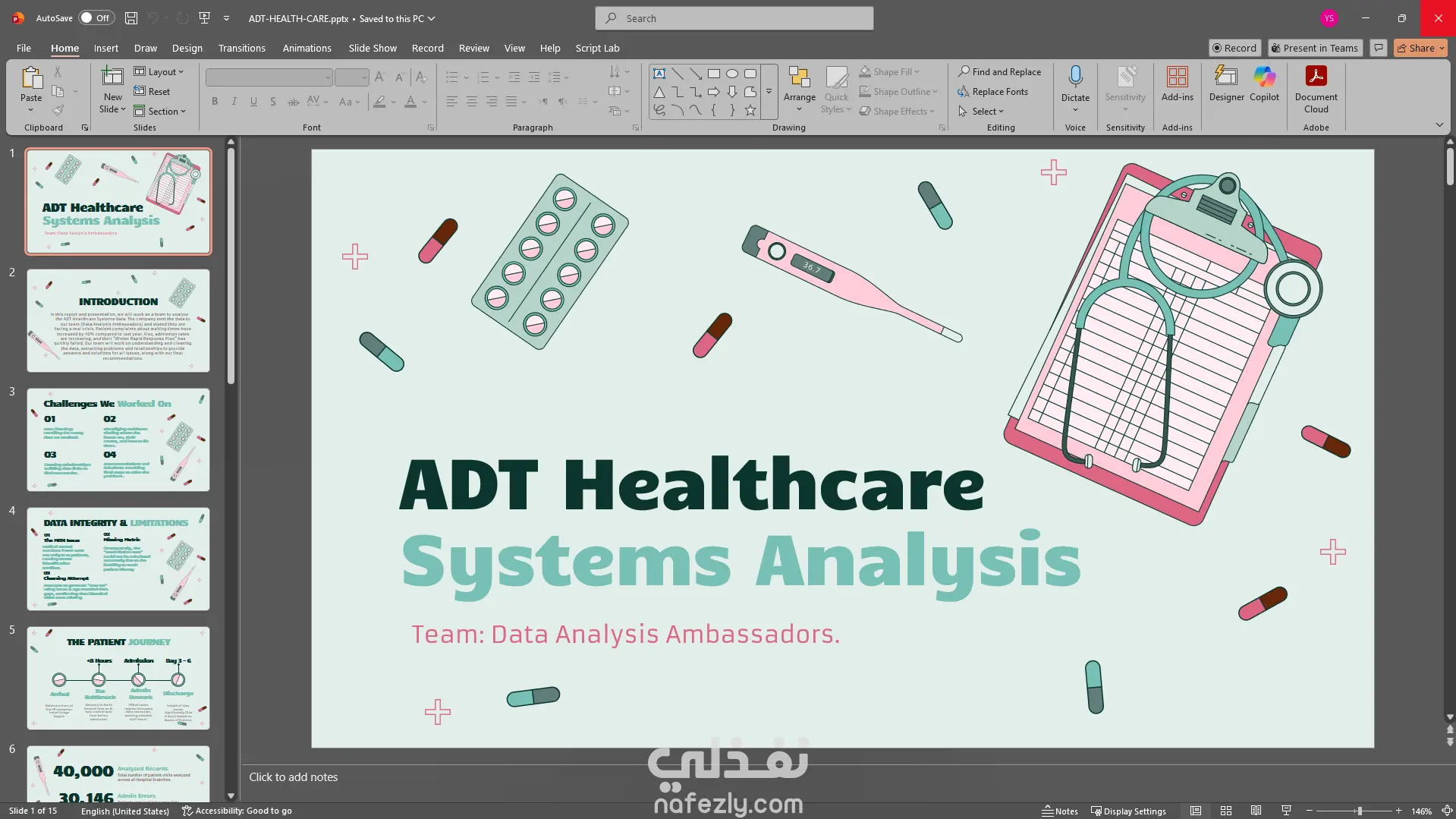Open the Slide Show tab

click(373, 48)
